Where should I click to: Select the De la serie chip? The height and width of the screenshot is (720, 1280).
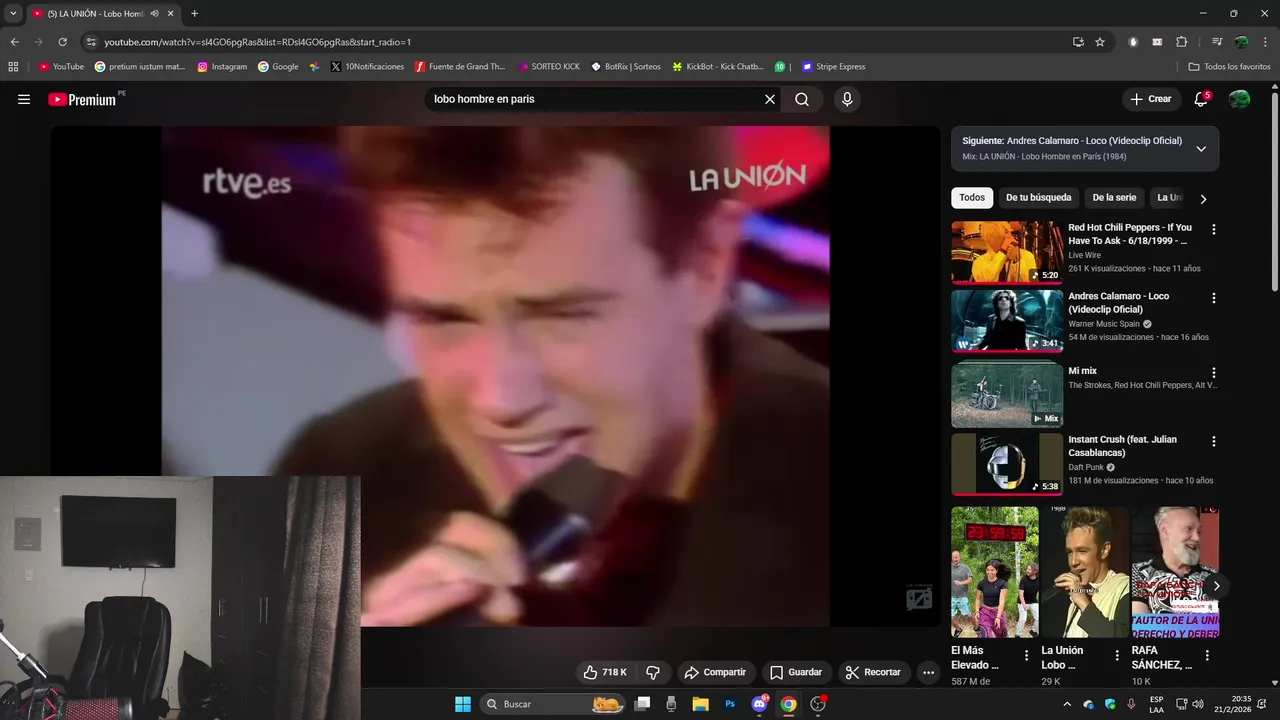point(1114,198)
